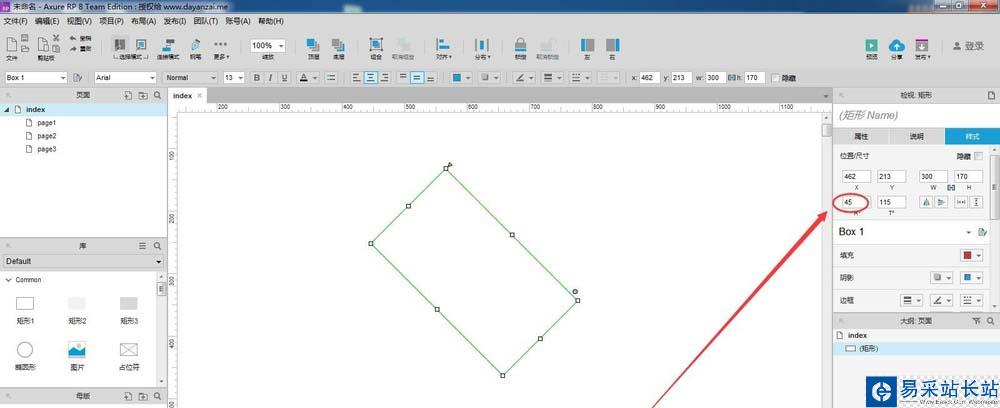Toggle Underline text formatting
Image resolution: width=1000 pixels, height=408 pixels.
click(284, 78)
